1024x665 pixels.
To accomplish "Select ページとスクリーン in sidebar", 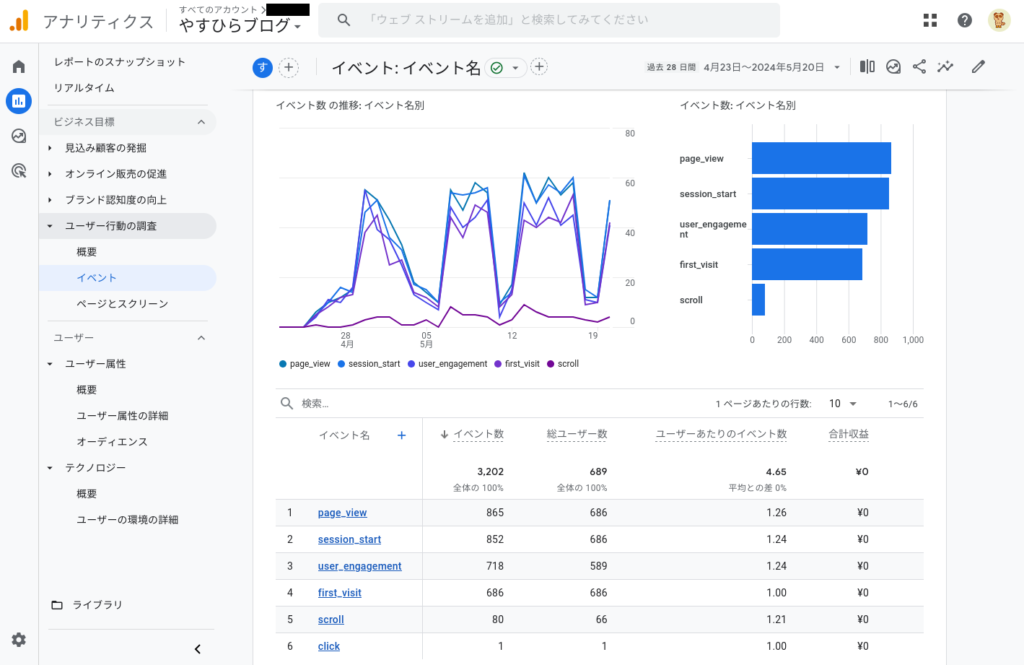I will click(122, 304).
